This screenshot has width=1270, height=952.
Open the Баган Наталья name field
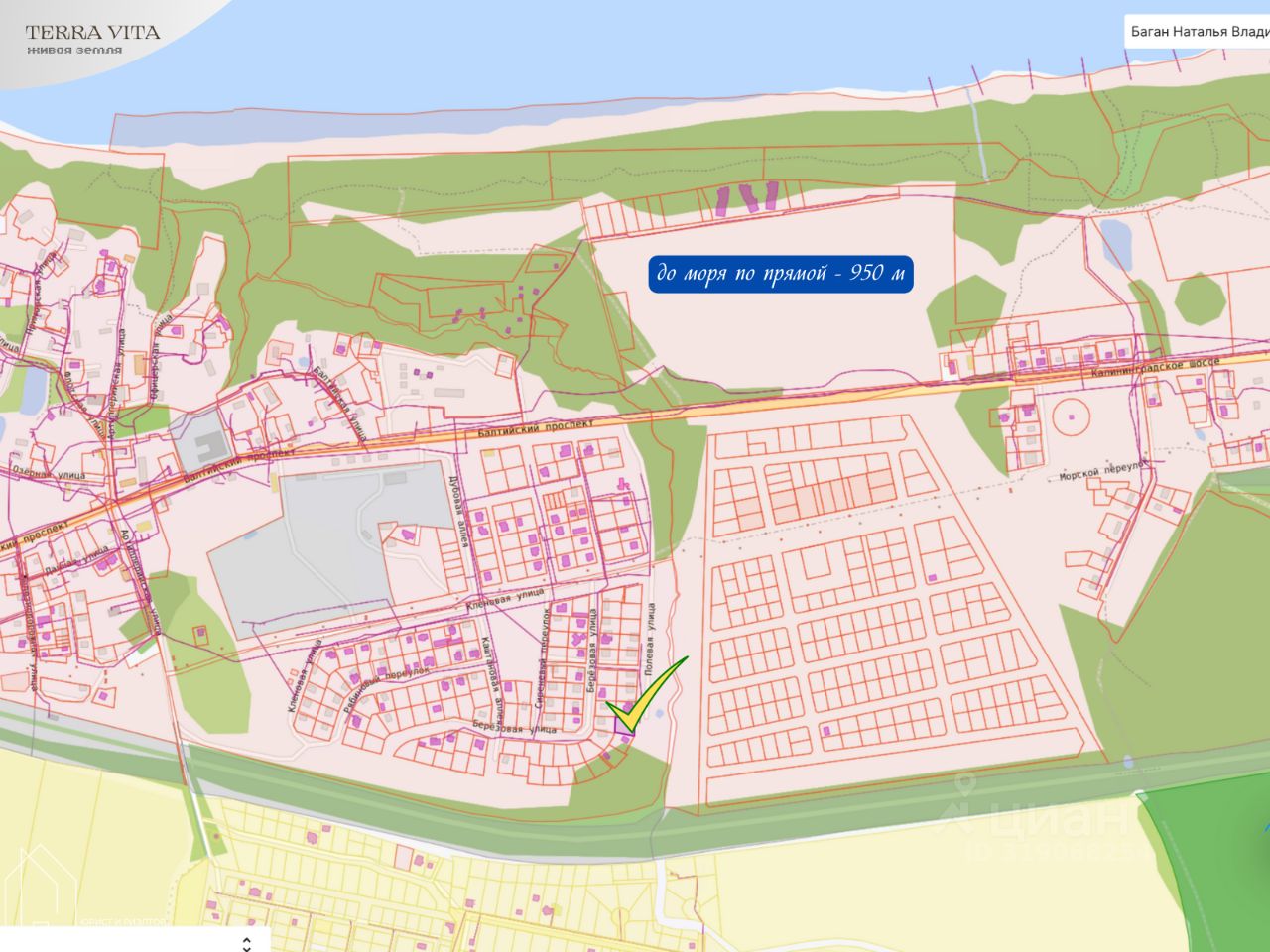tap(1198, 32)
